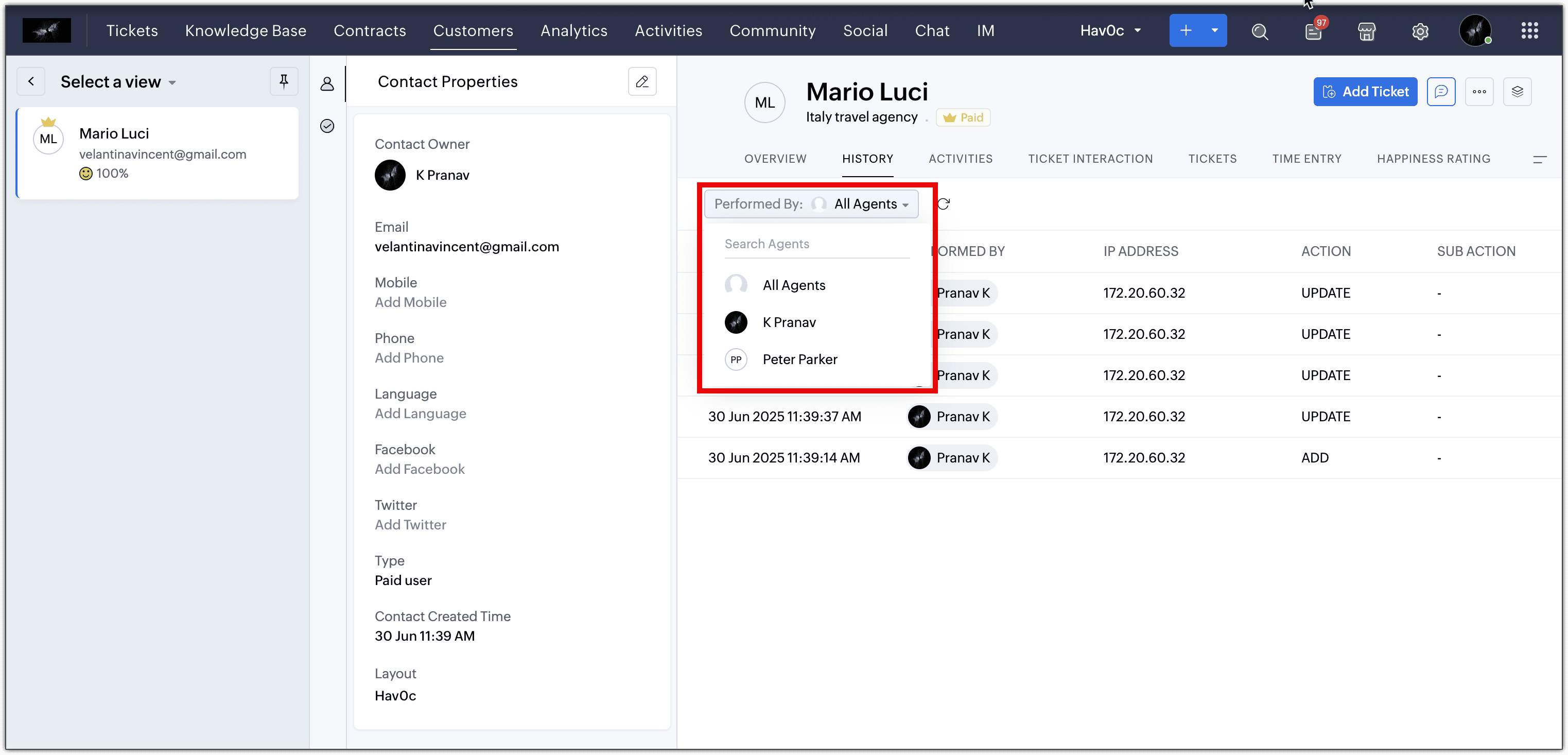Click the search magnifier icon
Image resolution: width=1568 pixels, height=755 pixels.
[x=1259, y=31]
